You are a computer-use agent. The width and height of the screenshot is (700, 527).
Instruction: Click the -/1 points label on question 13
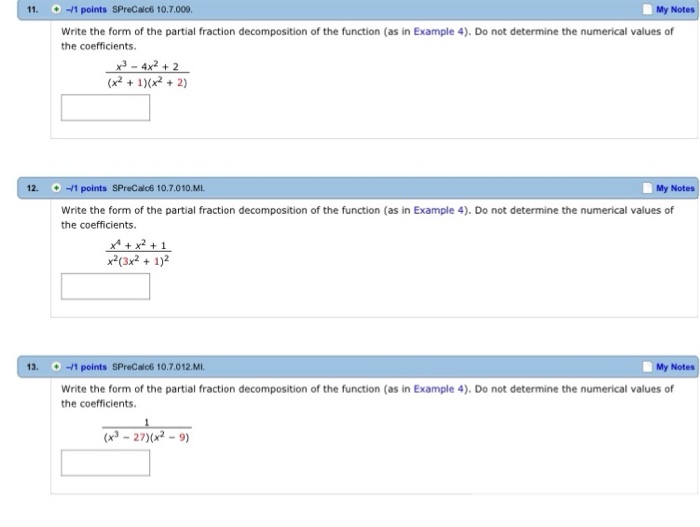click(x=87, y=367)
